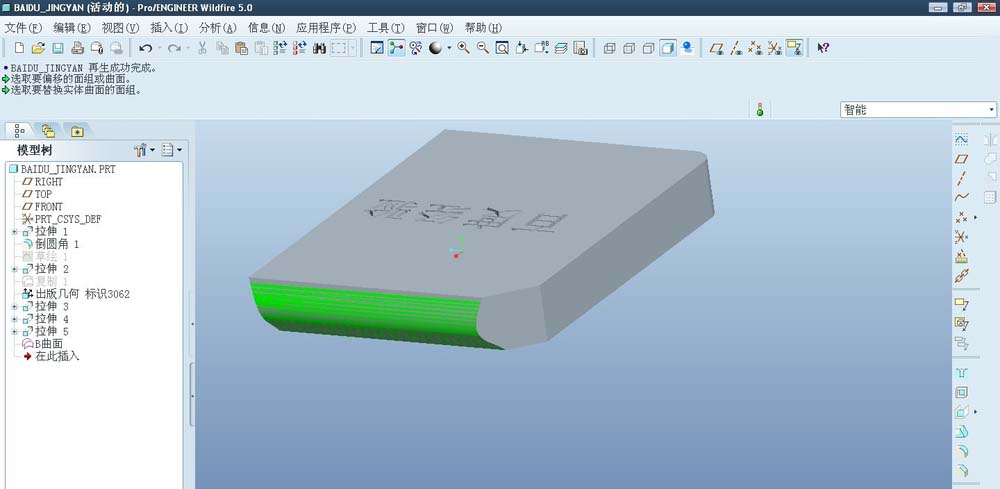The height and width of the screenshot is (489, 1000).
Task: Switch to Shading display mode
Action: [668, 48]
